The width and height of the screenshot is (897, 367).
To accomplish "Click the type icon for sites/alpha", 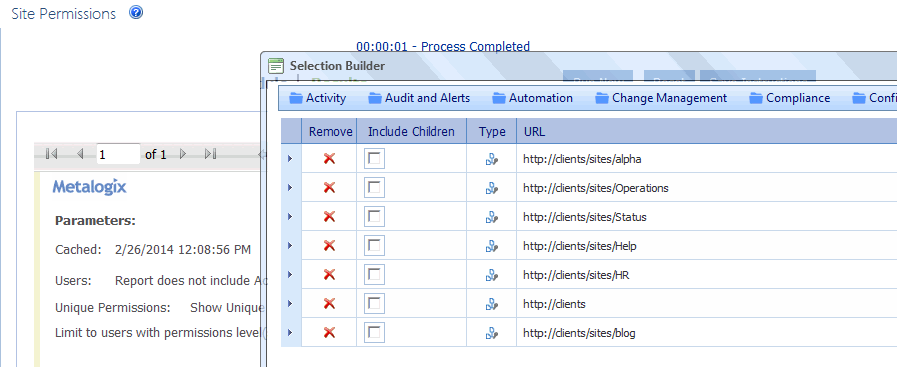I will point(491,159).
